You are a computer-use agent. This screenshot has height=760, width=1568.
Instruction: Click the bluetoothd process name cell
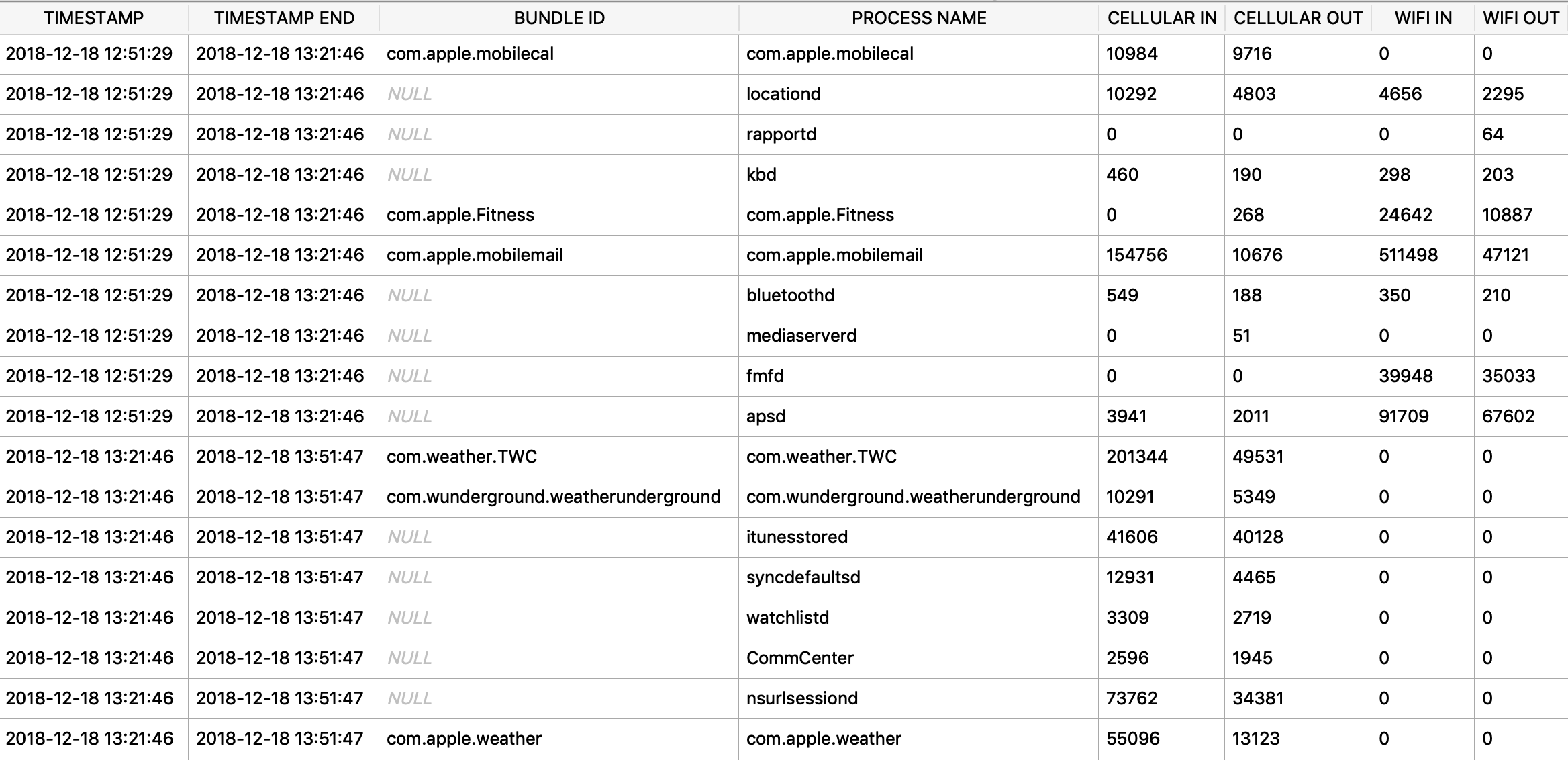918,295
